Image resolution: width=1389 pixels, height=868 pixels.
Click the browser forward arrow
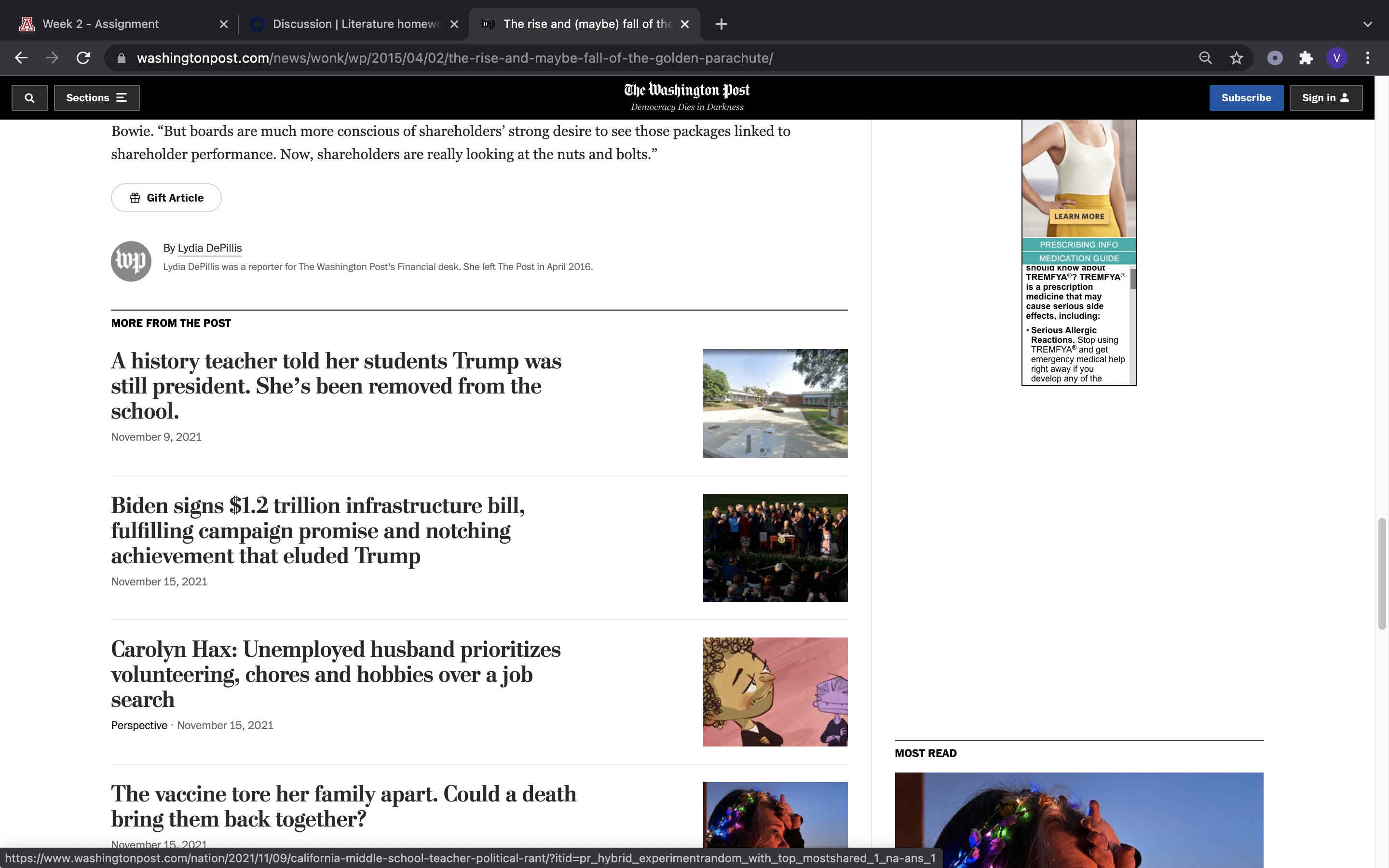[x=52, y=58]
